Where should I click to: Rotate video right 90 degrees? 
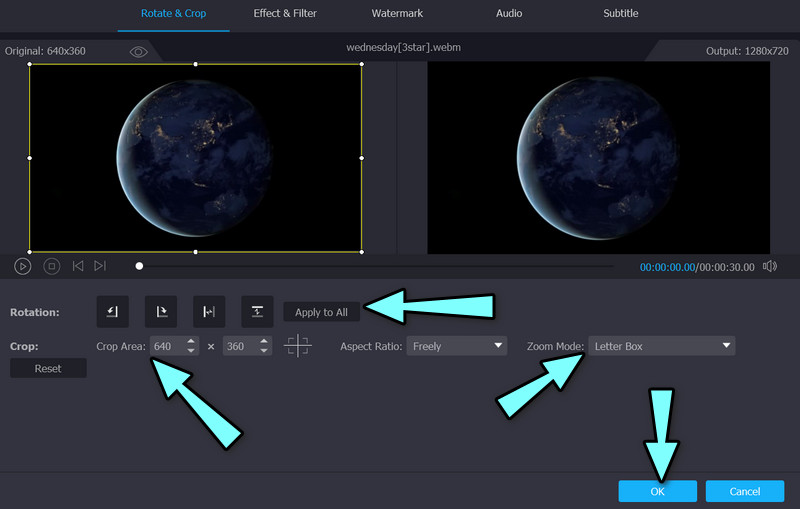coord(160,312)
